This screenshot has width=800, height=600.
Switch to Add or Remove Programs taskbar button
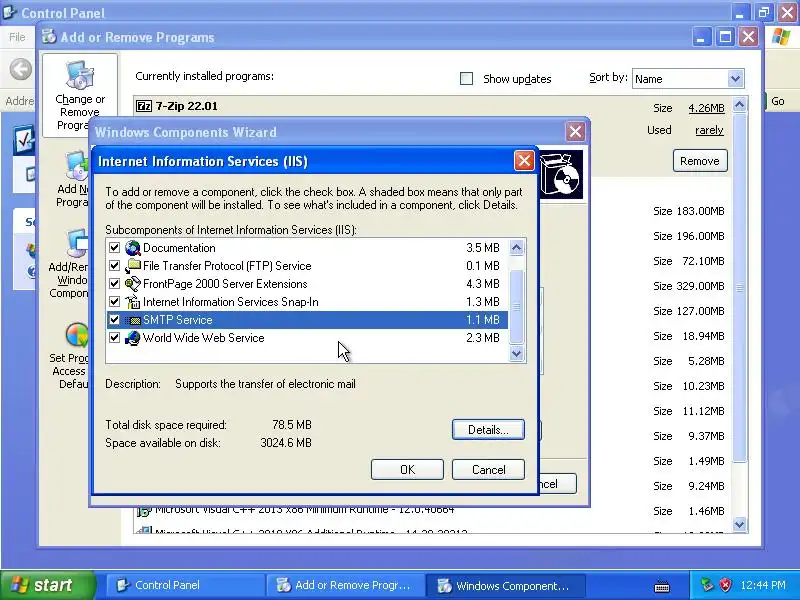click(344, 585)
